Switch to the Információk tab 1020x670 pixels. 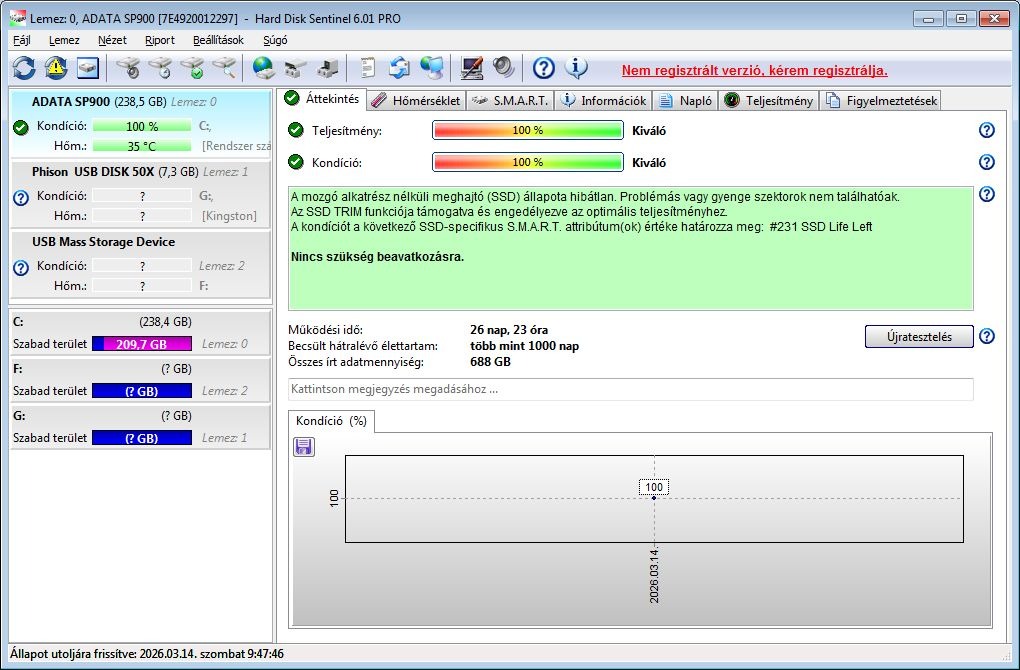pyautogui.click(x=604, y=101)
